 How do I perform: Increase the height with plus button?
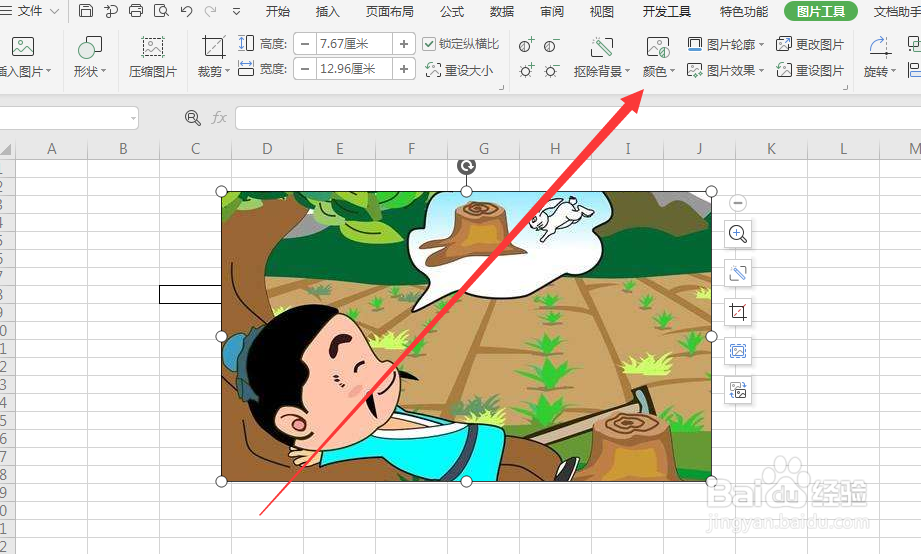coord(404,44)
